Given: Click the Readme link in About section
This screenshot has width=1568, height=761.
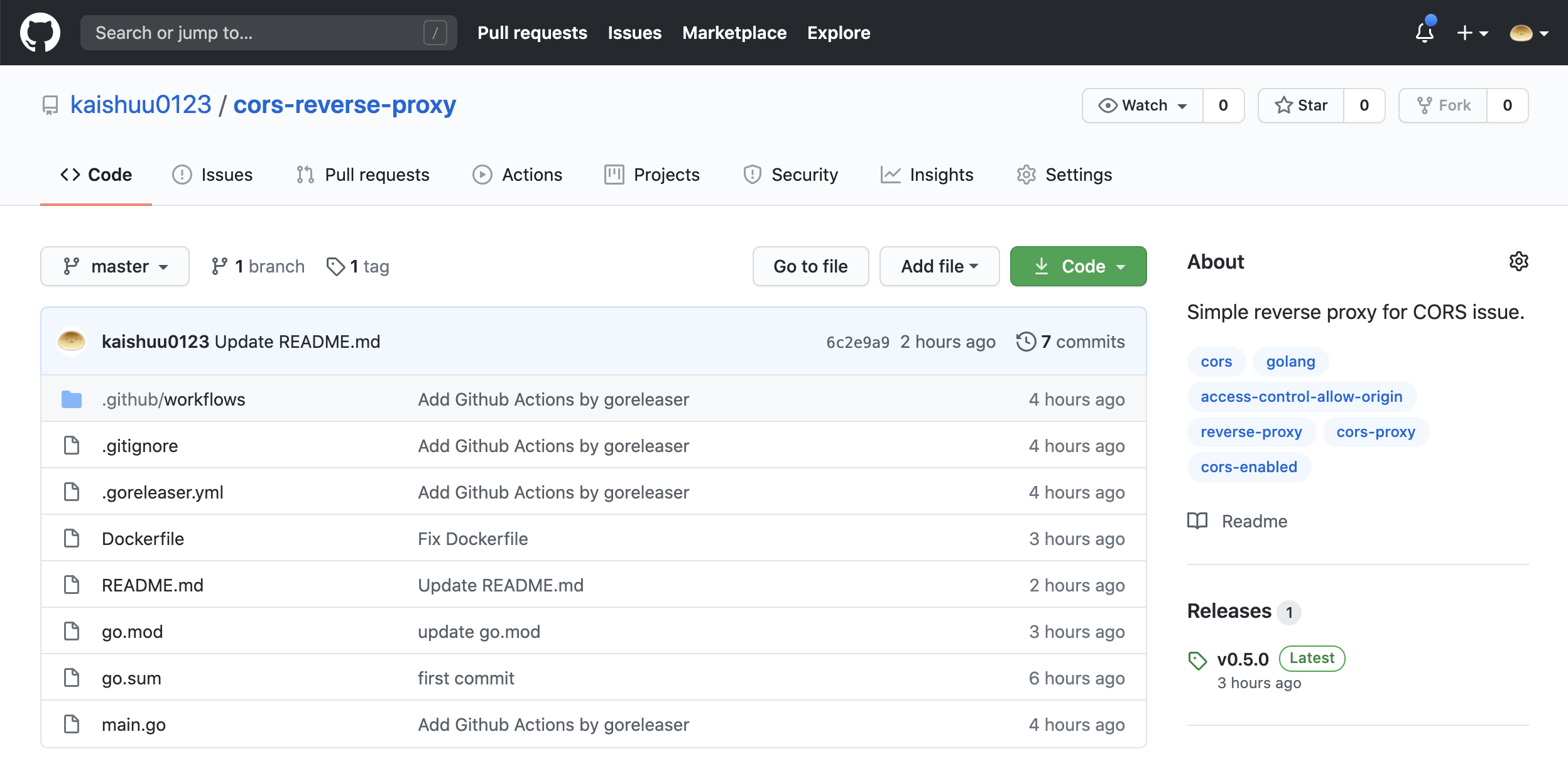Looking at the screenshot, I should (x=1253, y=521).
